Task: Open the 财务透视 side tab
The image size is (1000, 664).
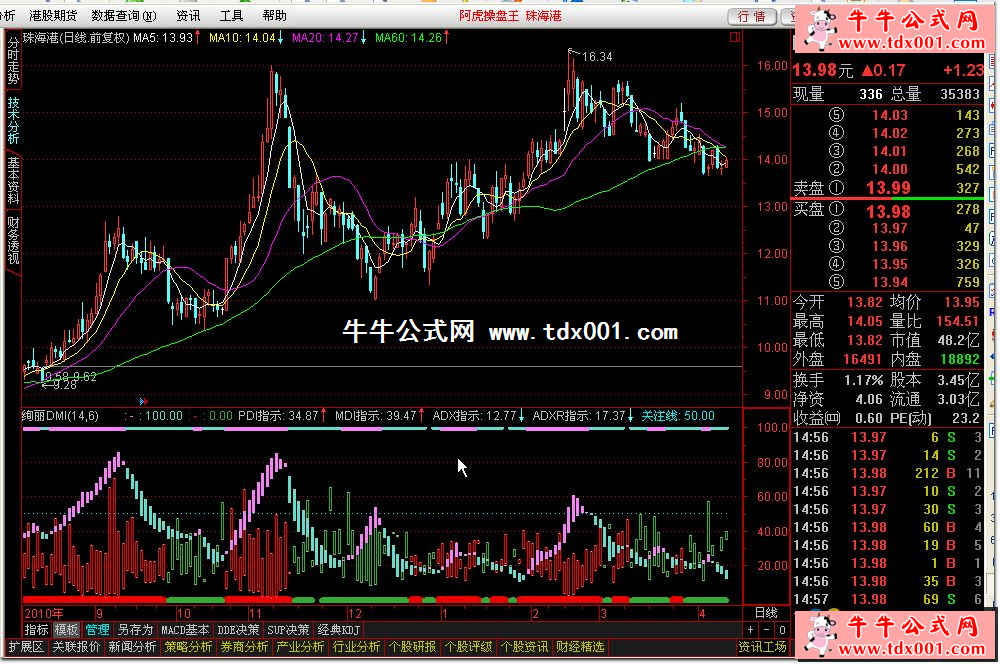Action: coord(13,241)
